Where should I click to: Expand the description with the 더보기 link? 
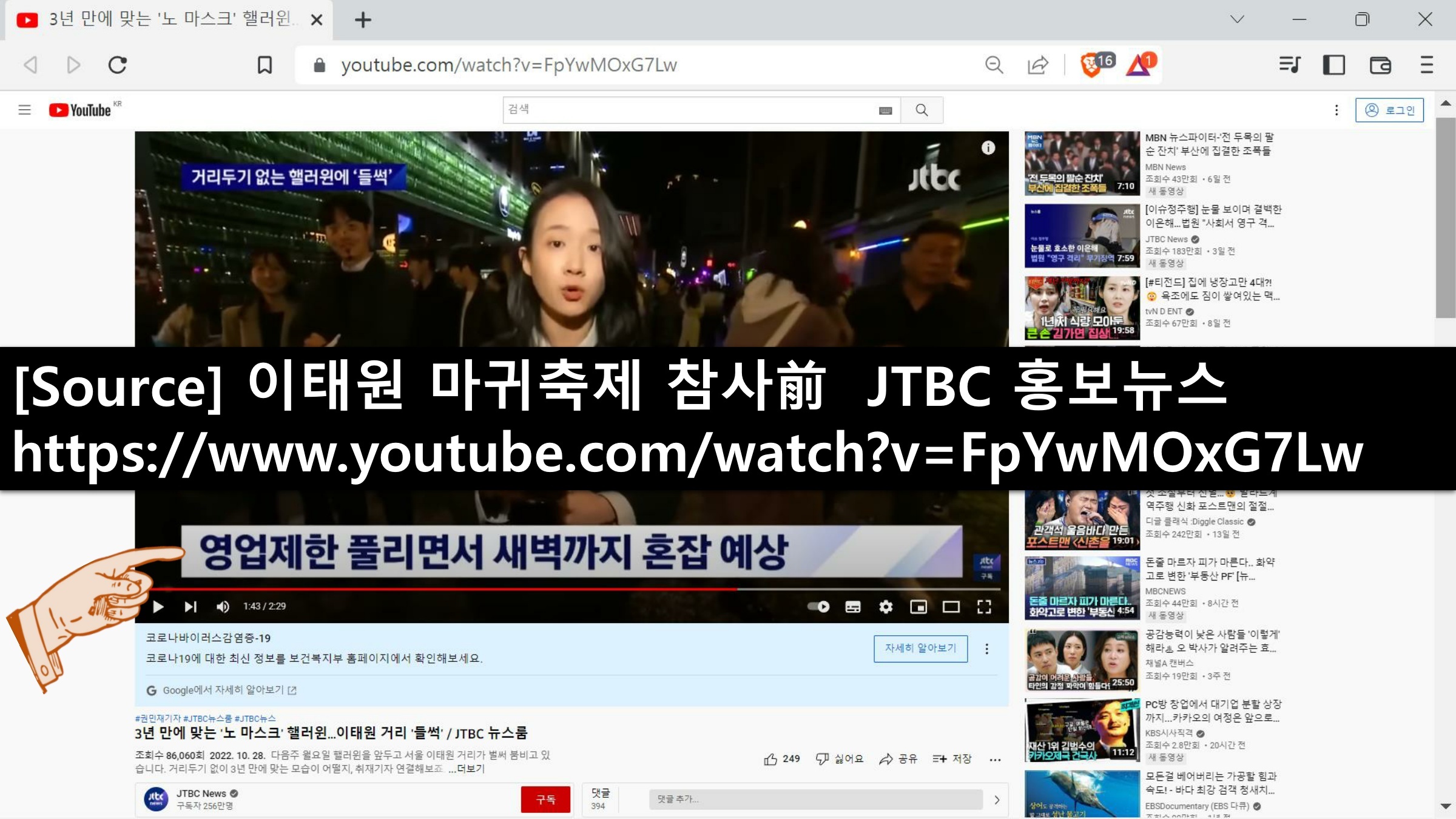click(x=470, y=769)
